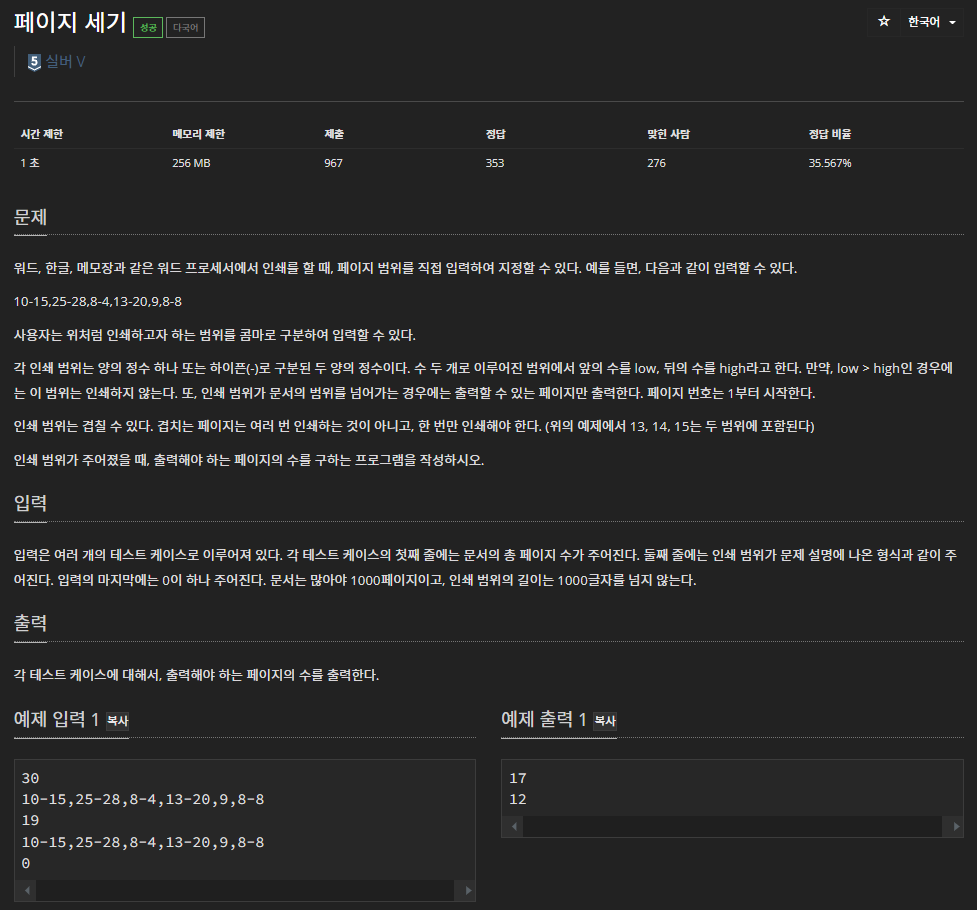Image resolution: width=977 pixels, height=910 pixels.
Task: Click the 정답 column header
Action: (495, 134)
